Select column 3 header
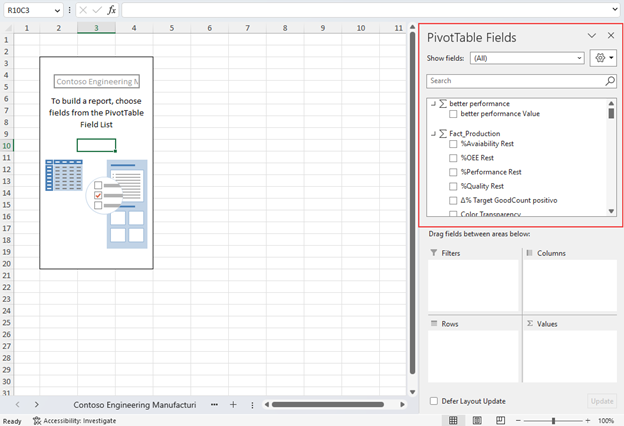 [96, 28]
